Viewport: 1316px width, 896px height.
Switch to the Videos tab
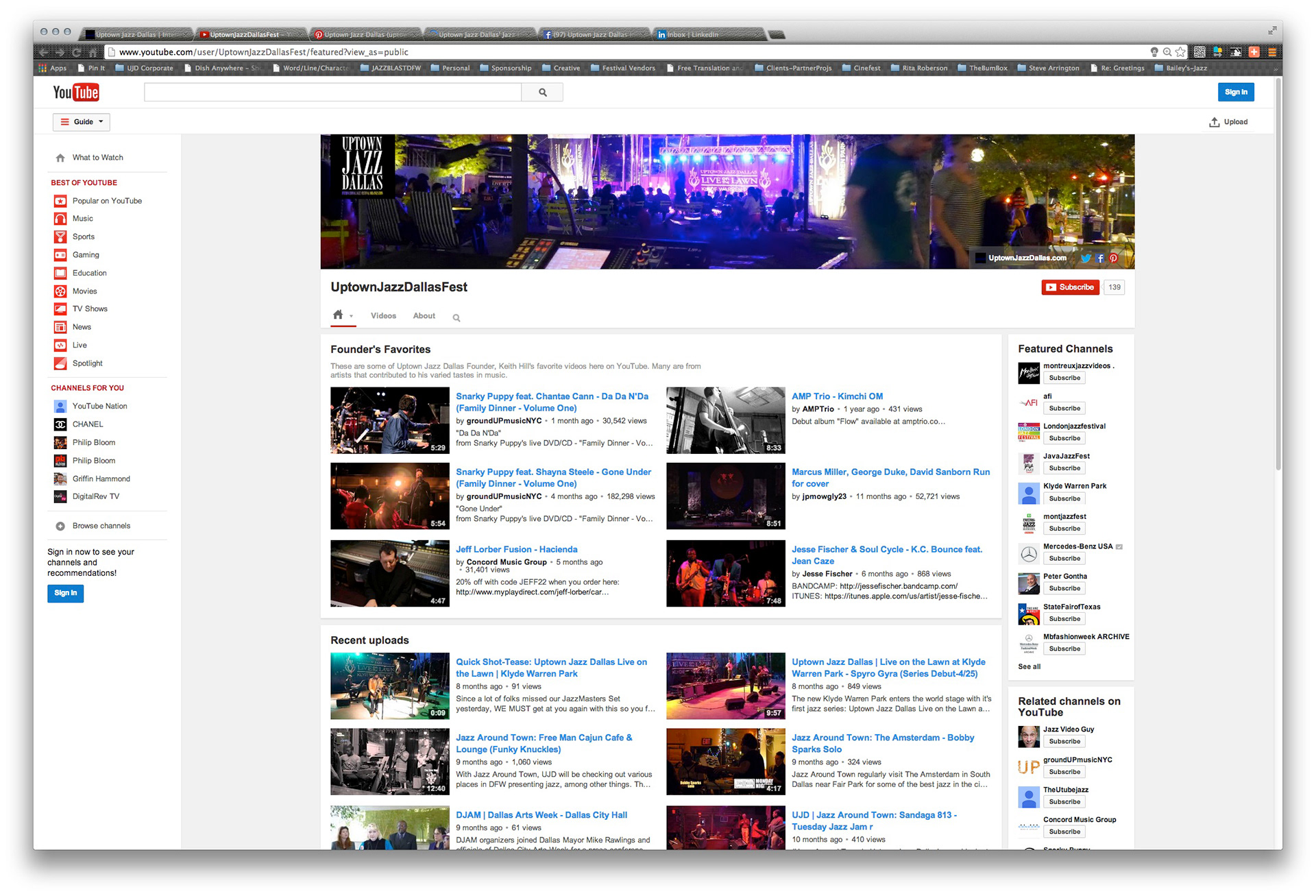pyautogui.click(x=383, y=316)
